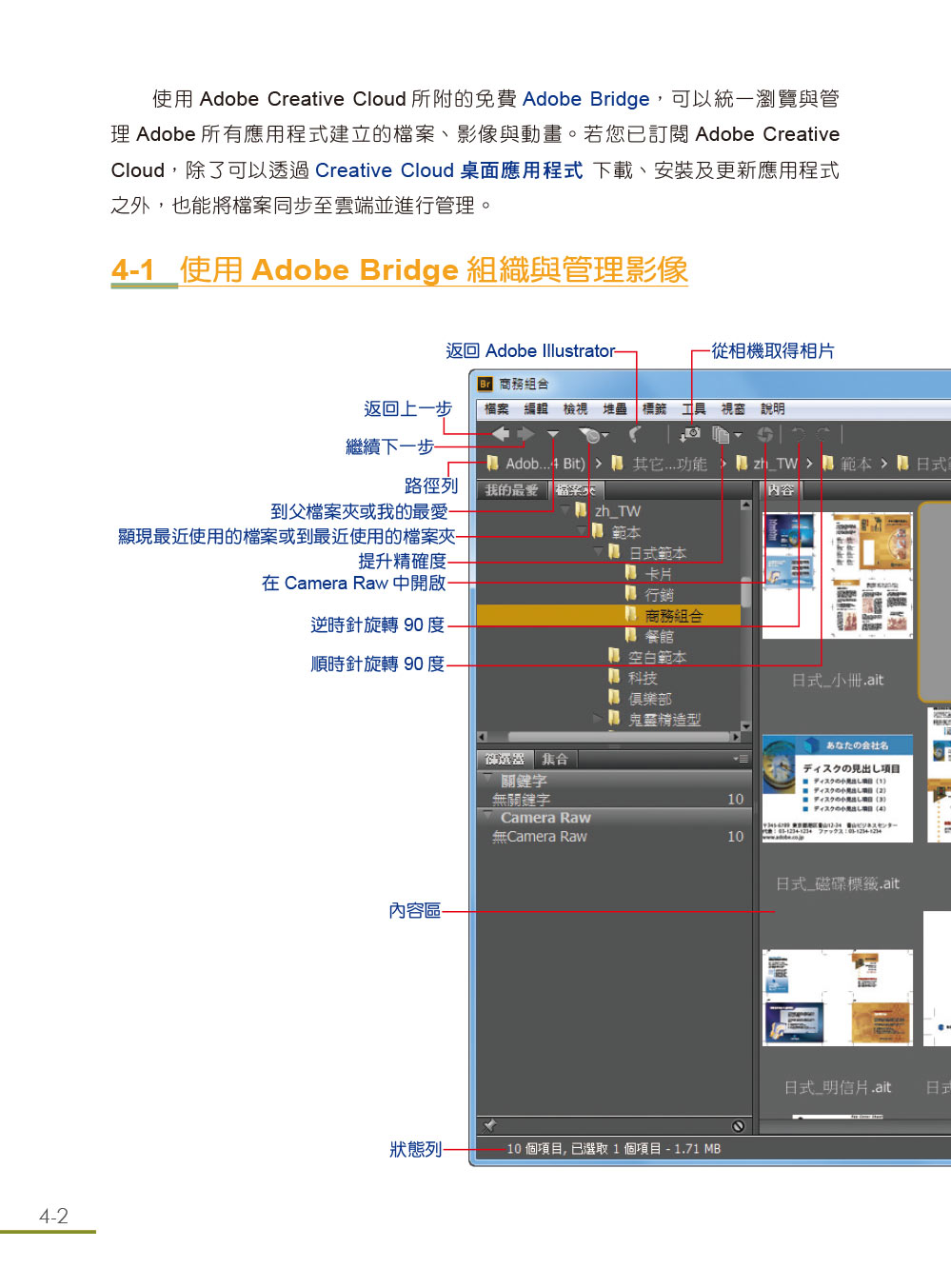Click the Adob...4 Bit) path bar segment
This screenshot has height=1288, width=951.
536,464
